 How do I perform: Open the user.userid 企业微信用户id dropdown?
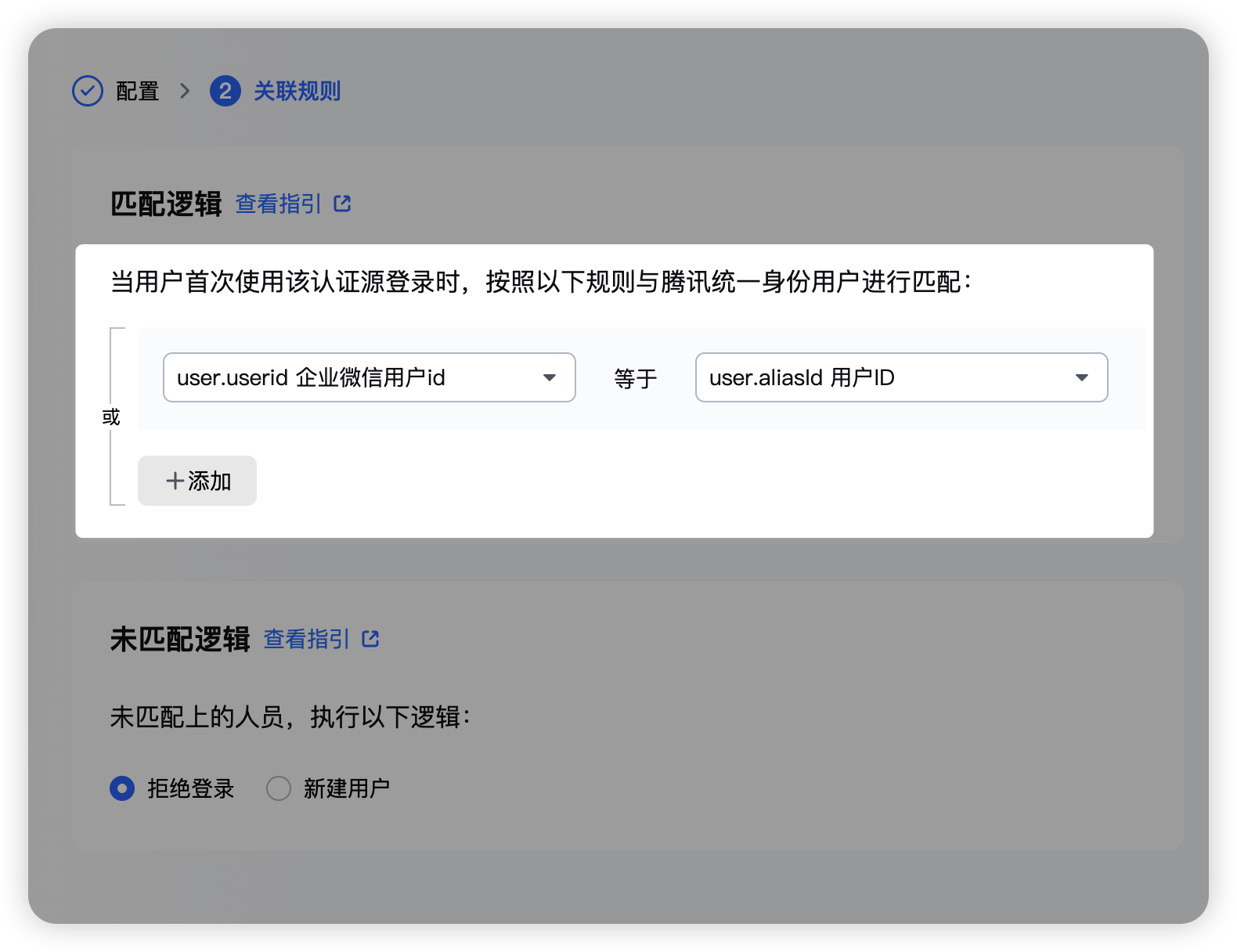tap(370, 377)
